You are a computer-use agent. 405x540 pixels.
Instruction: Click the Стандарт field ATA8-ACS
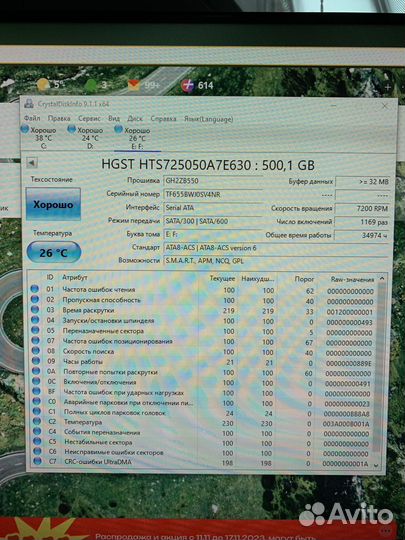click(276, 248)
